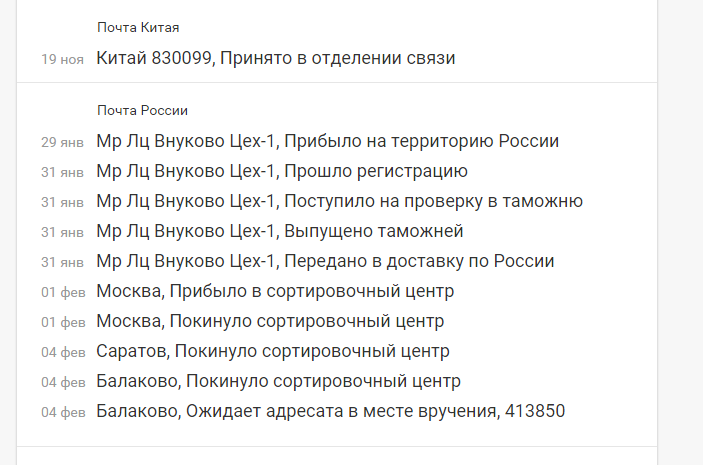Select Балаково, Ожидает адресата в месте вручения
This screenshot has width=703, height=465.
[331, 412]
